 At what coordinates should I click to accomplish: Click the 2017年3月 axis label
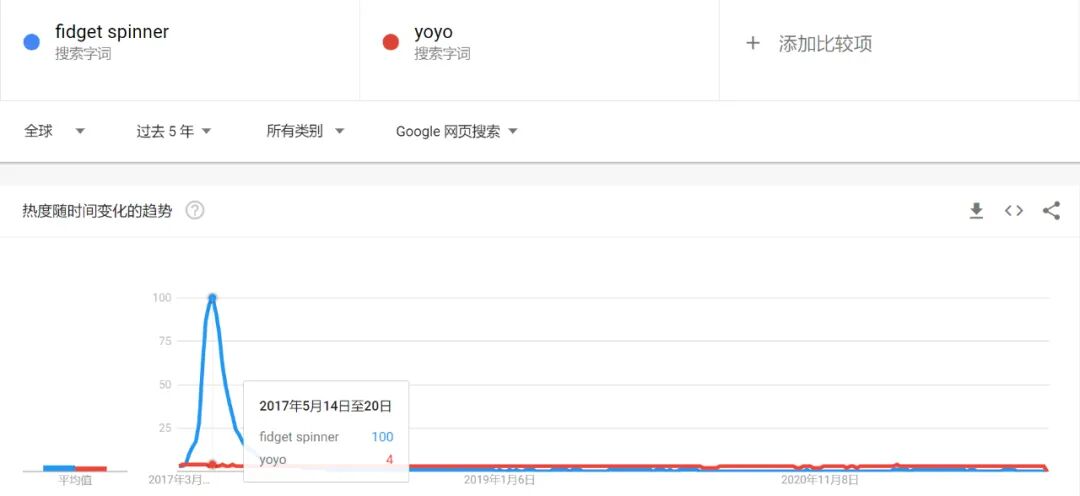(x=178, y=479)
